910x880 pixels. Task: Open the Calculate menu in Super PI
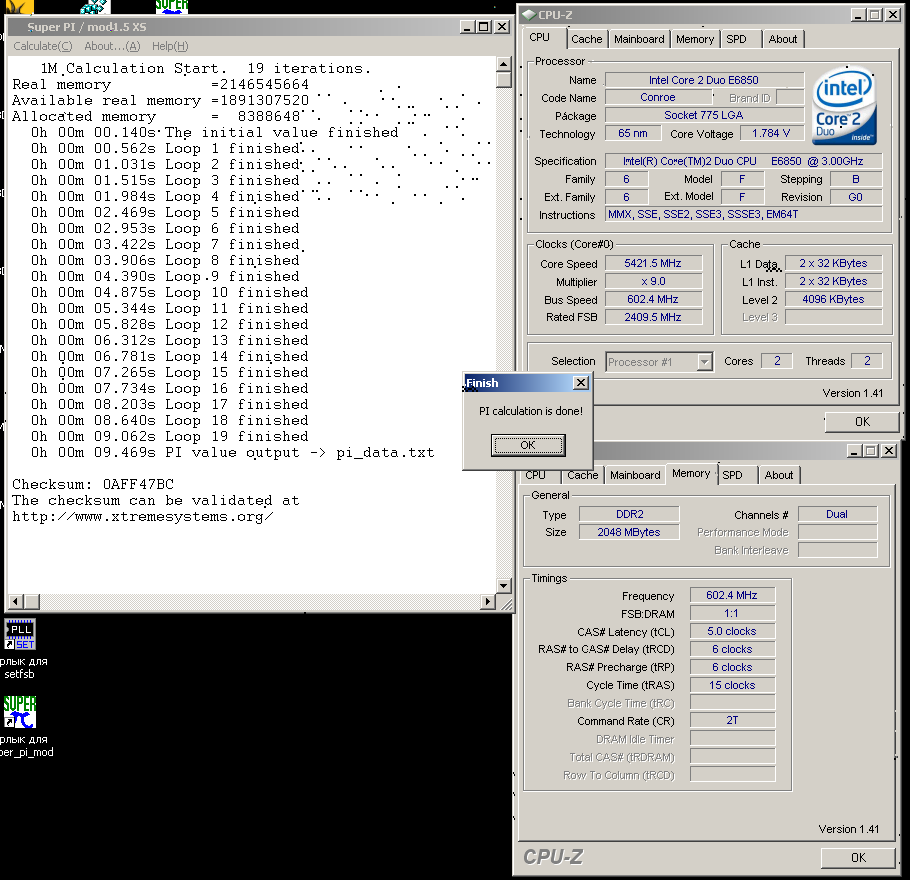(x=43, y=46)
